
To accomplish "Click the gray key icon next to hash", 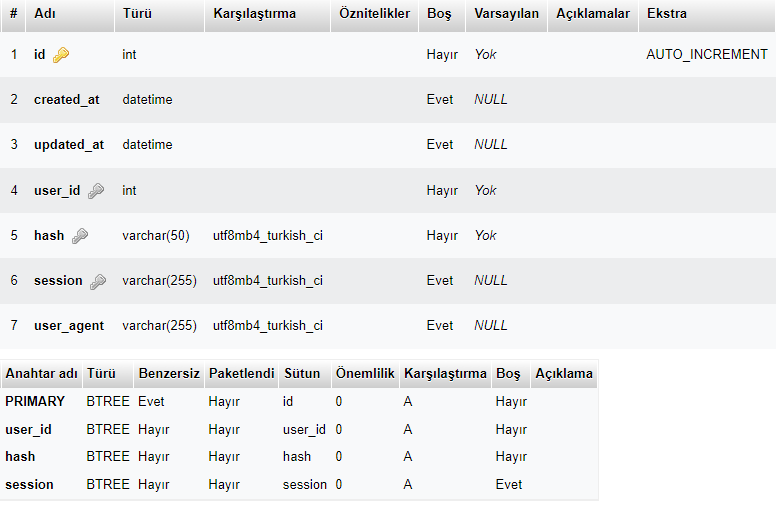I will [x=80, y=236].
